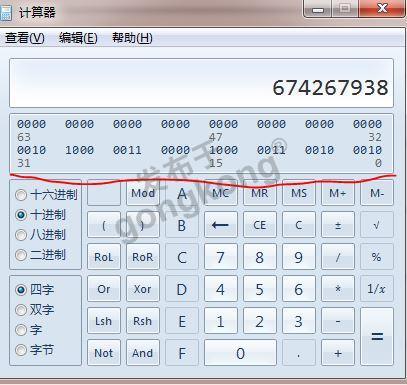The height and width of the screenshot is (385, 407).
Task: Click the Xor bitwise button
Action: tap(143, 289)
